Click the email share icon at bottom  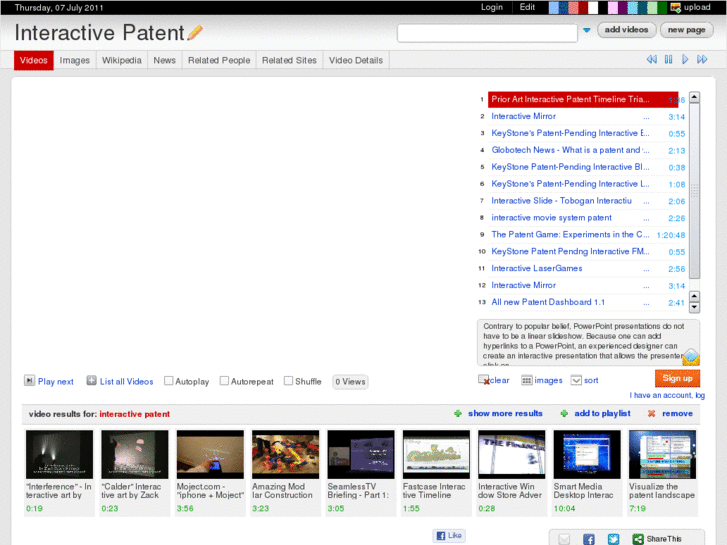click(564, 539)
